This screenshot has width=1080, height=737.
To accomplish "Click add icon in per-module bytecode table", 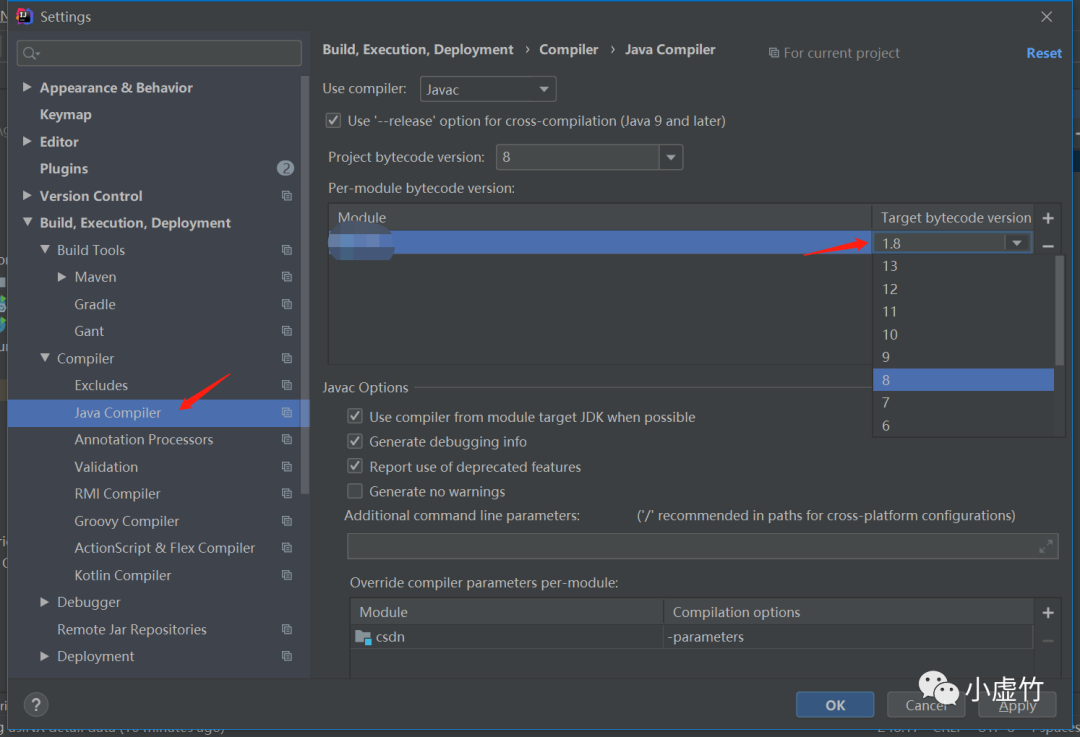I will tap(1048, 218).
